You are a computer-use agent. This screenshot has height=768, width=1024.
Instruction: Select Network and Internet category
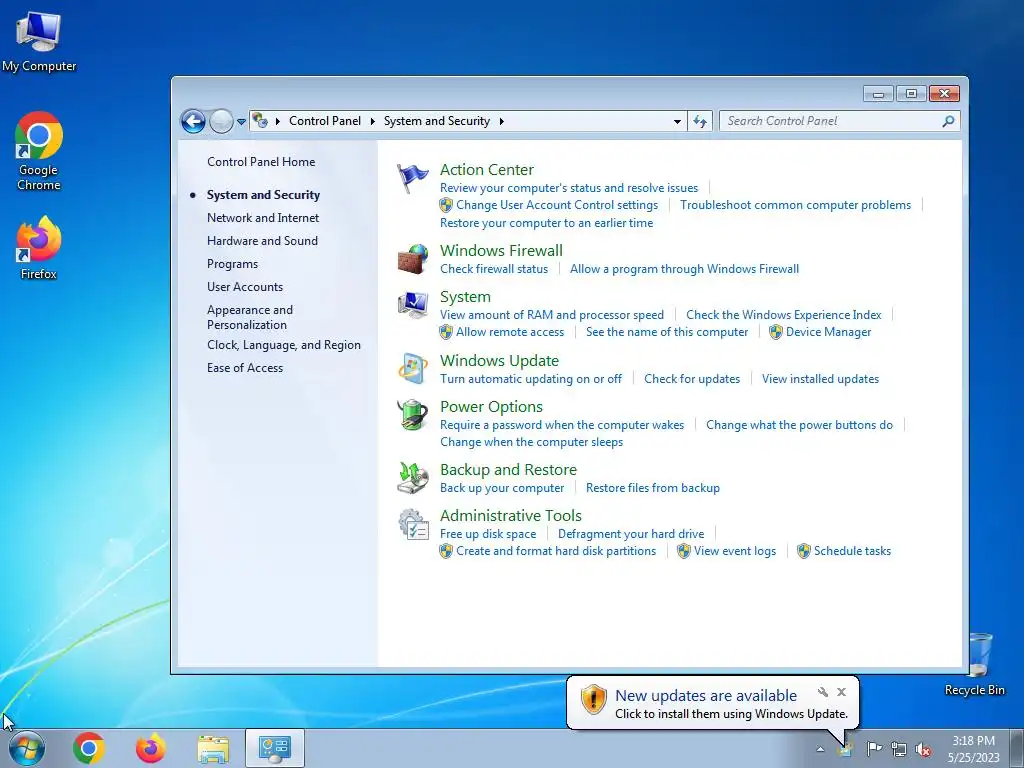[263, 218]
